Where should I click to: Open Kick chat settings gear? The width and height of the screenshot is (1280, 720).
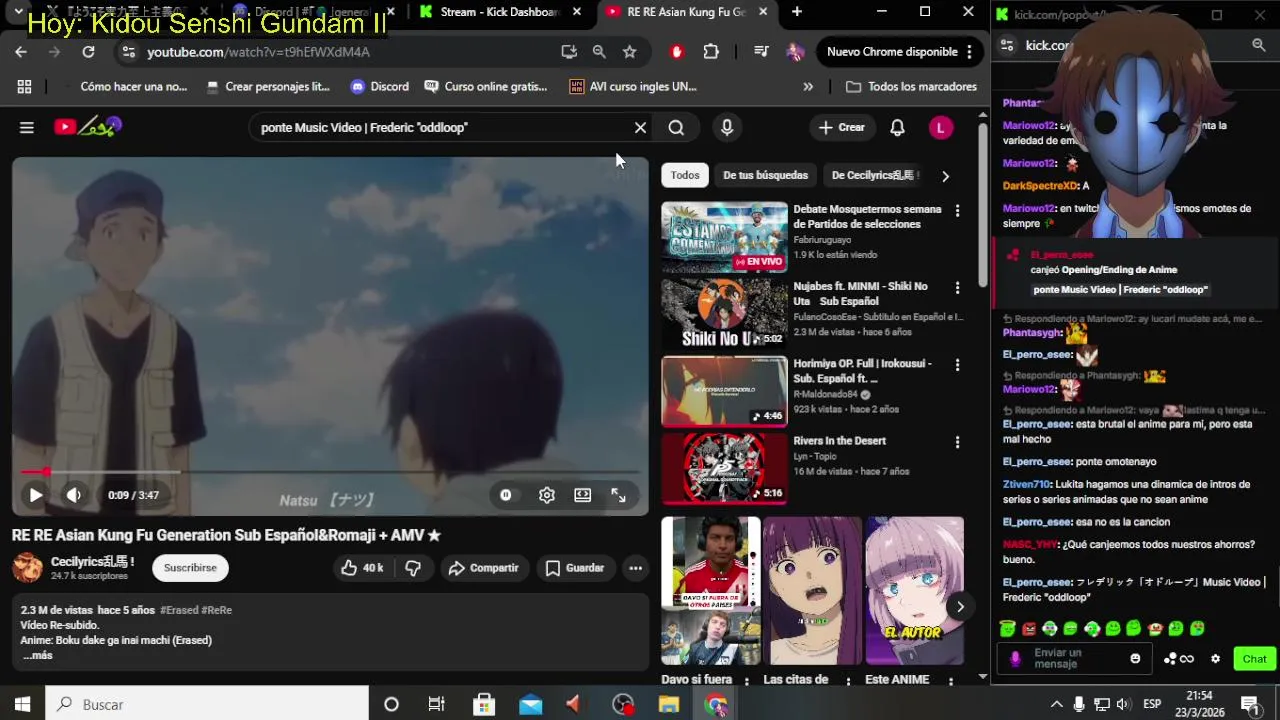[1216, 659]
